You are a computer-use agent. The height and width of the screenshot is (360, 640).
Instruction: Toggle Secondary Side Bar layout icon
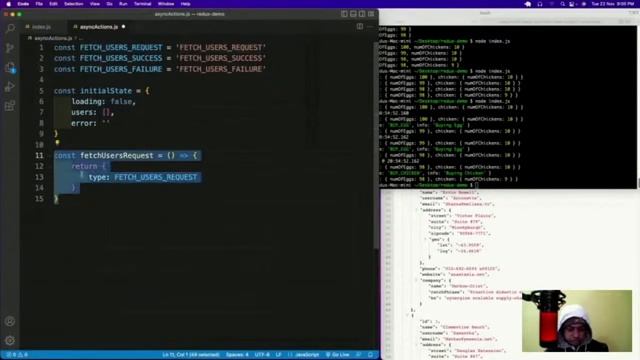tap(362, 14)
